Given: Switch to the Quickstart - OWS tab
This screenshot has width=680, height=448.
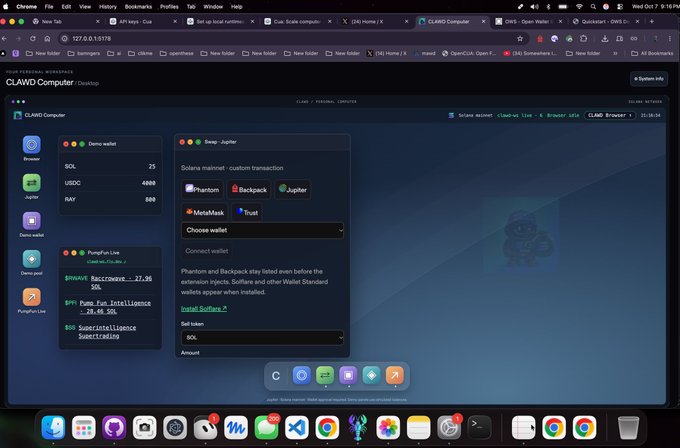Looking at the screenshot, I should pos(606,21).
